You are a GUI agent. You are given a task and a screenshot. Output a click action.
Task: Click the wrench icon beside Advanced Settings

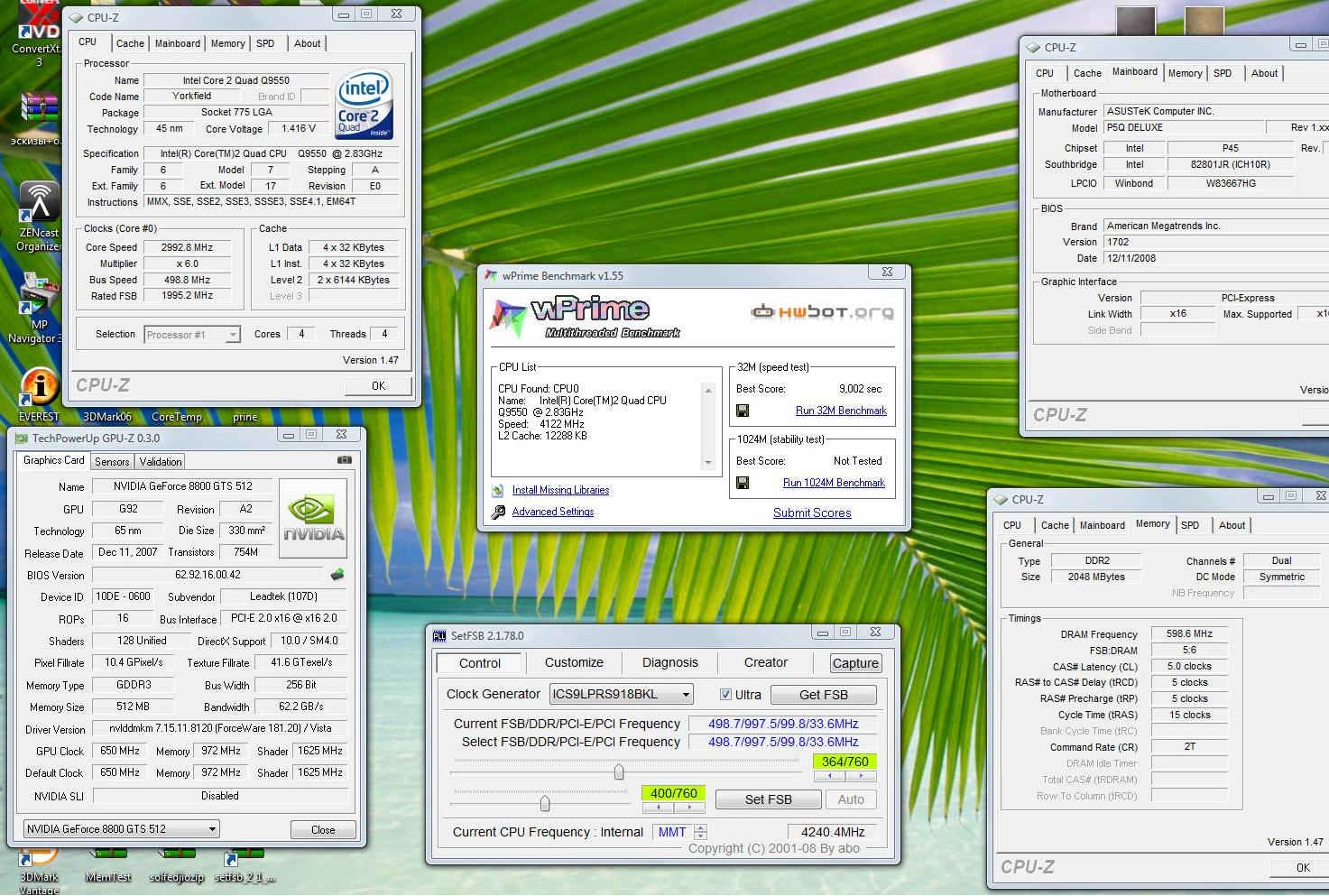[498, 512]
